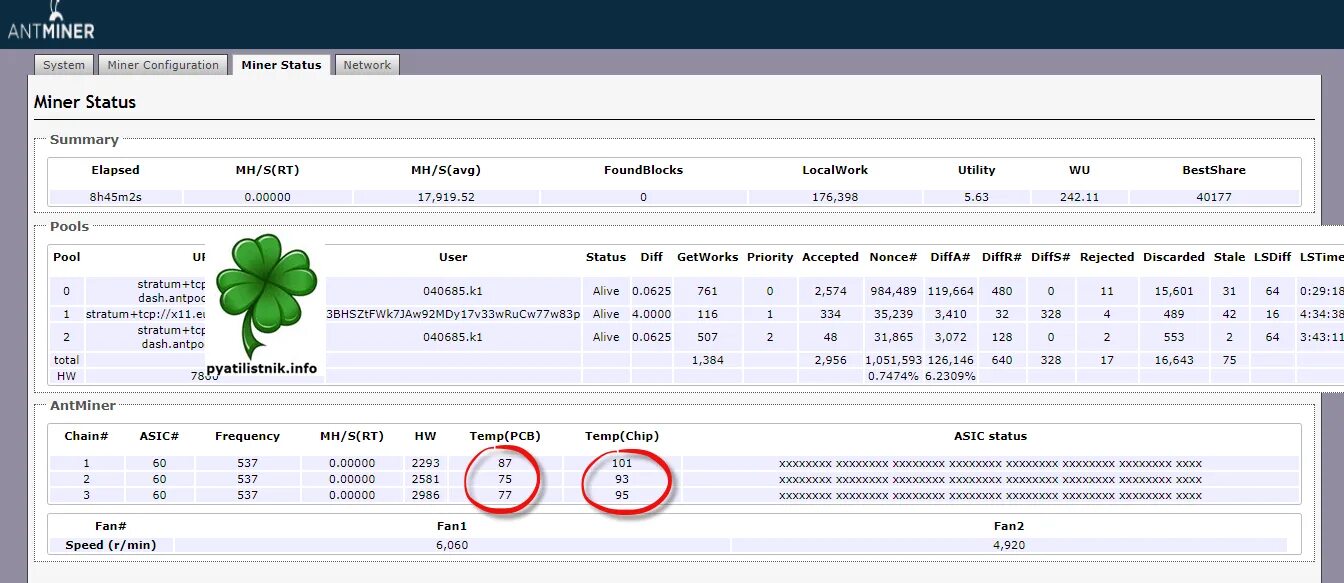1344x583 pixels.
Task: Click chain 2 Temp(PCB) value 75
Action: (505, 479)
